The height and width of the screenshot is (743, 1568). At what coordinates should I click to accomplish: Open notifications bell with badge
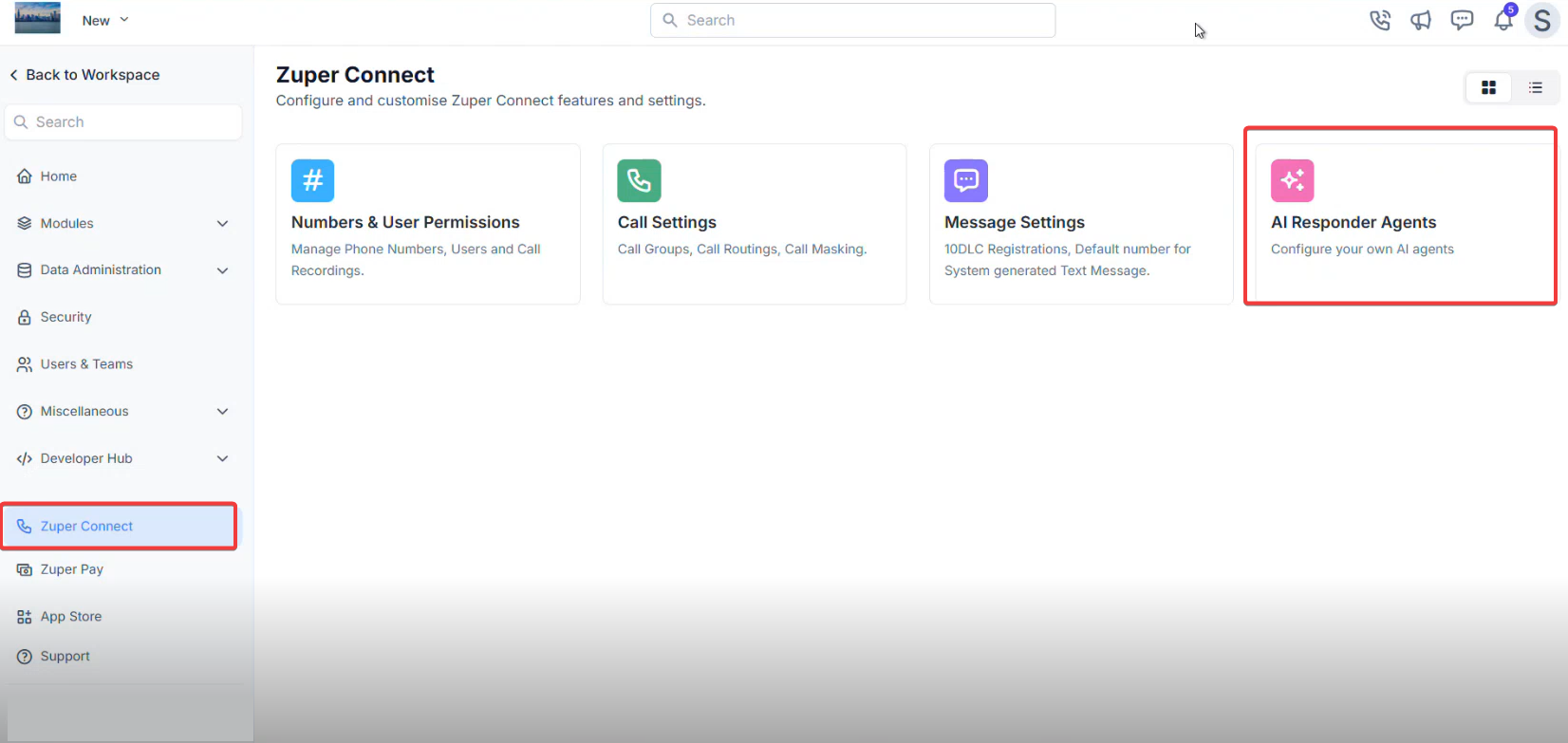1504,18
